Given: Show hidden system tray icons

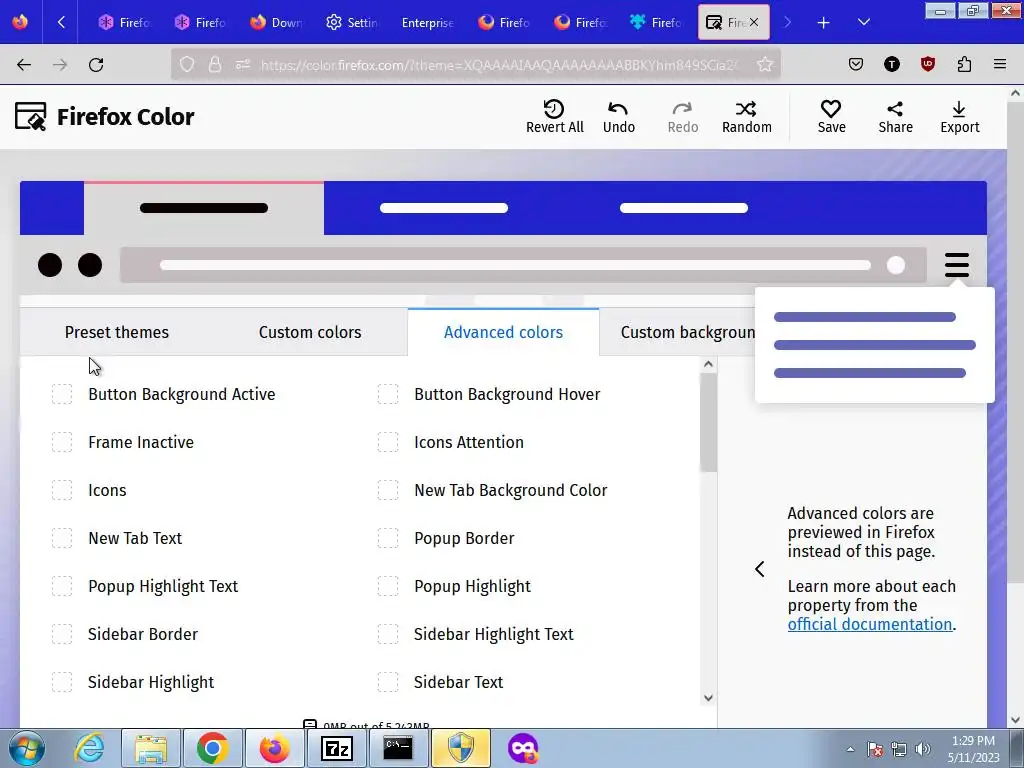Looking at the screenshot, I should pos(850,749).
